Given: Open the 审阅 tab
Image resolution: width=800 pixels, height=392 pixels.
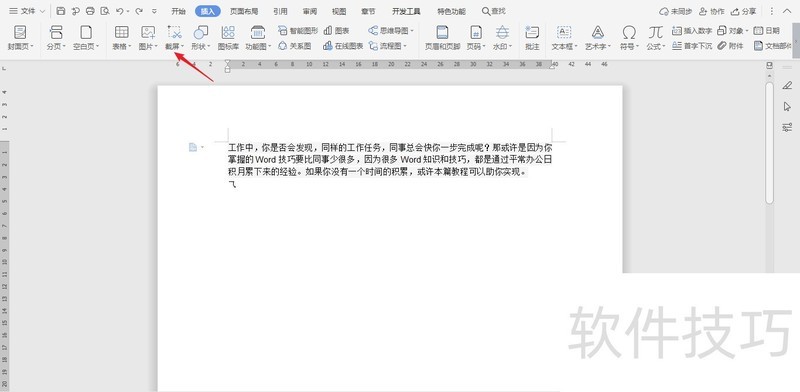Looking at the screenshot, I should (310, 11).
